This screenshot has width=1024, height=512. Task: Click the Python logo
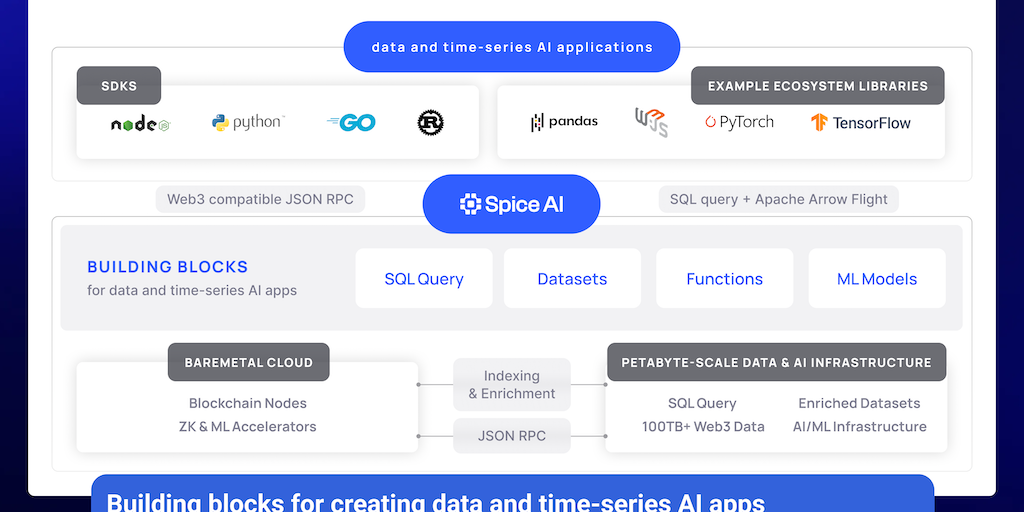[248, 122]
